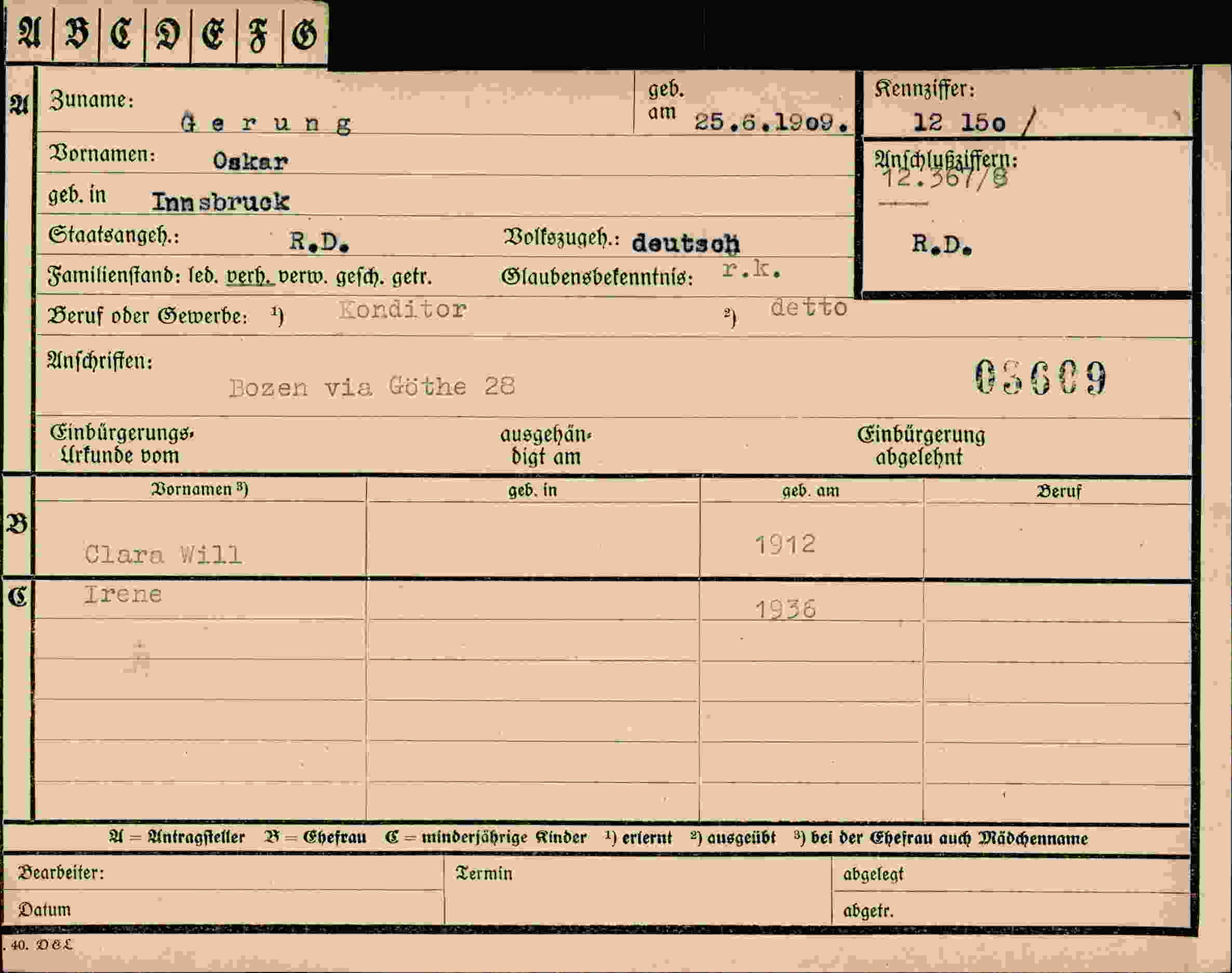Click the 'Vornamen:' label in section A

click(102, 154)
